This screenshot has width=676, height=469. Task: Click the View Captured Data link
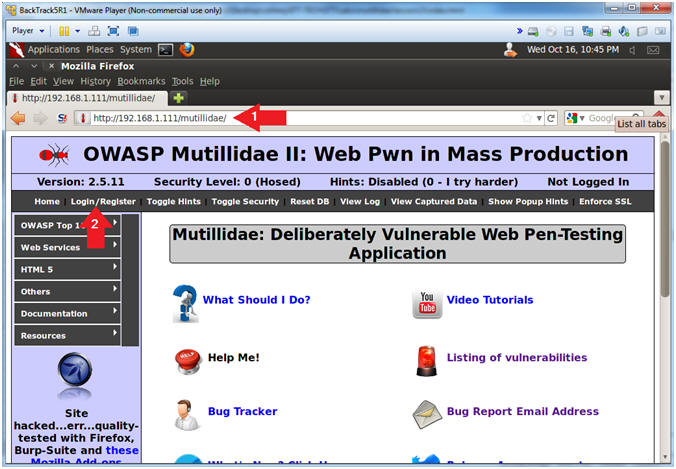pyautogui.click(x=434, y=201)
